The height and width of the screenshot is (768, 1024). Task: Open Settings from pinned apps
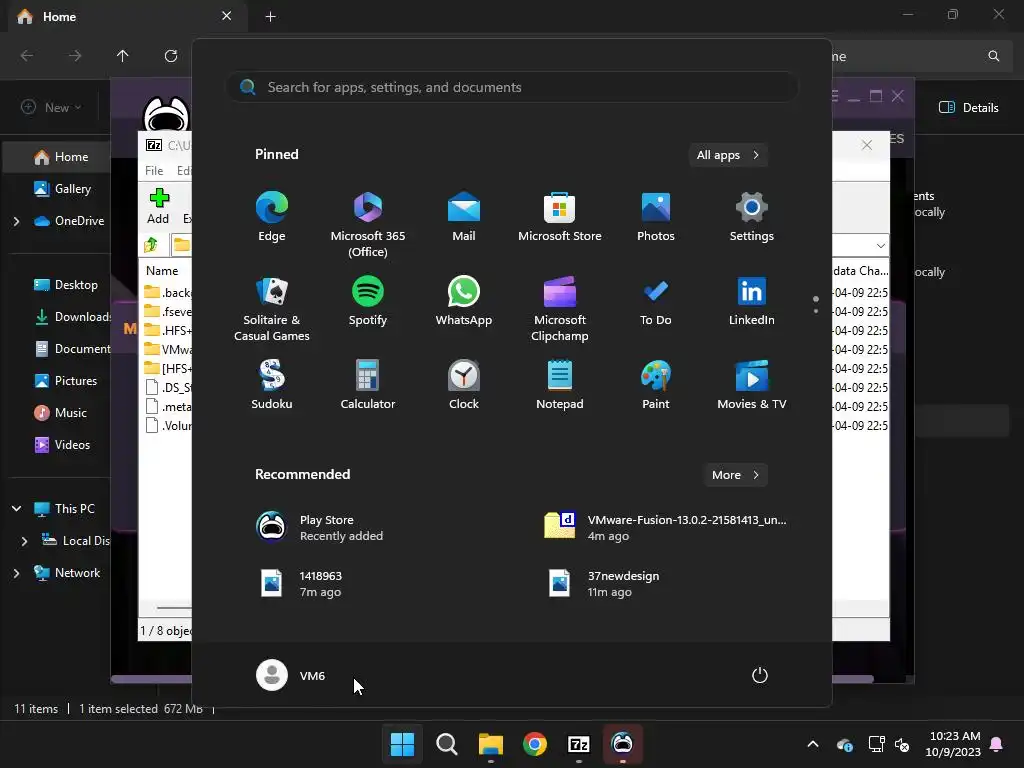(752, 217)
